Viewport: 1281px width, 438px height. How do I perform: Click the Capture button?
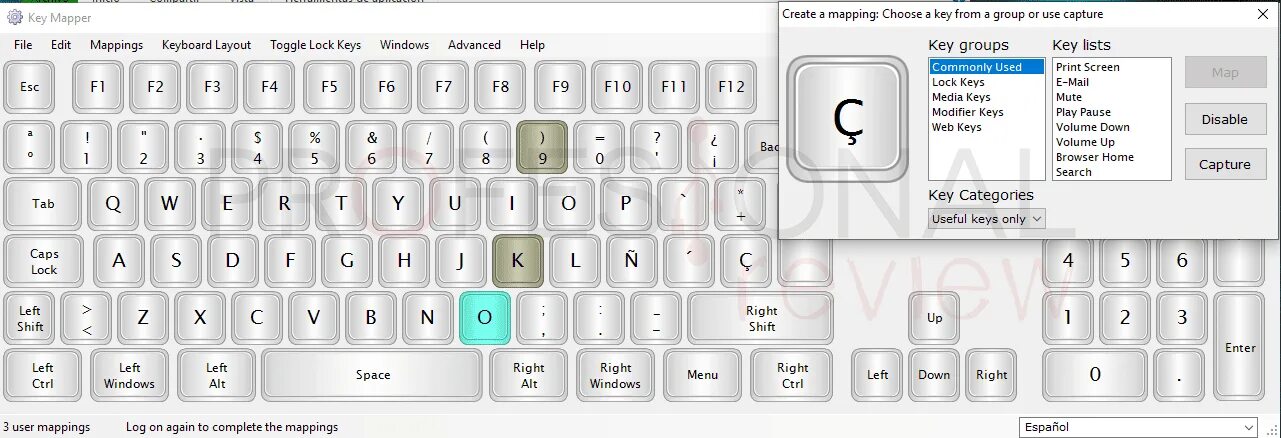click(1225, 165)
